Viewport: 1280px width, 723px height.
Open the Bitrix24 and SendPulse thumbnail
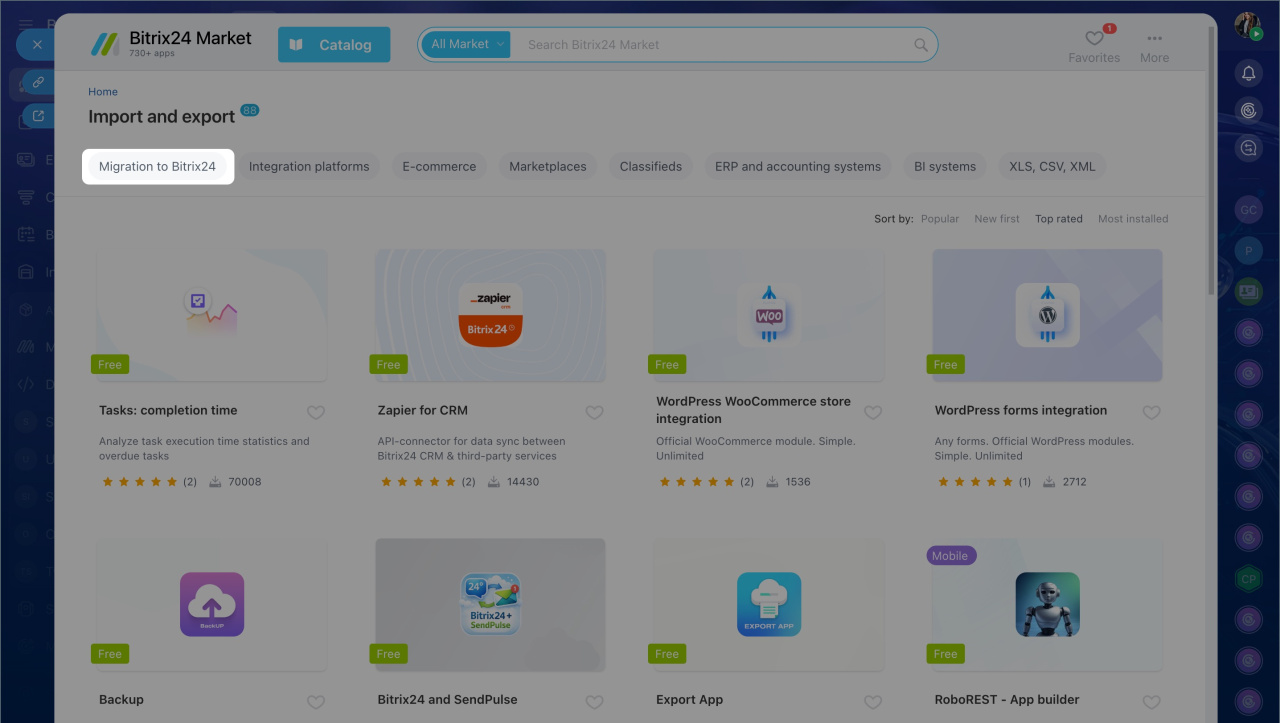pyautogui.click(x=490, y=605)
